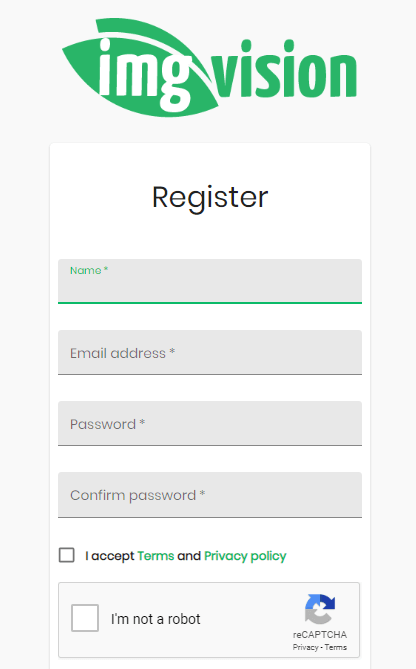Check the accept Terms checkbox
The image size is (416, 669).
[67, 555]
